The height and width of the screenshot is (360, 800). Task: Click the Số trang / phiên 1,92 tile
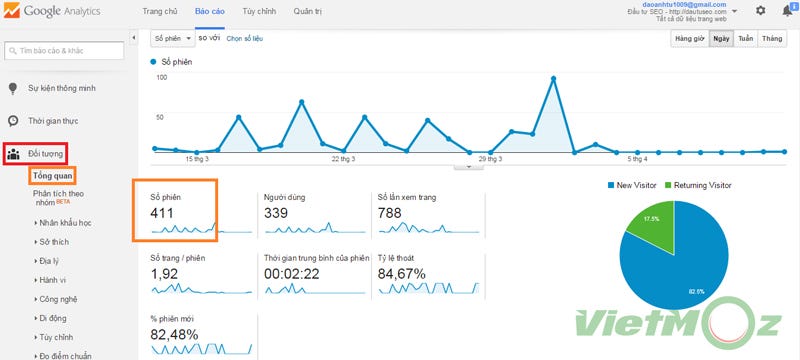click(202, 275)
